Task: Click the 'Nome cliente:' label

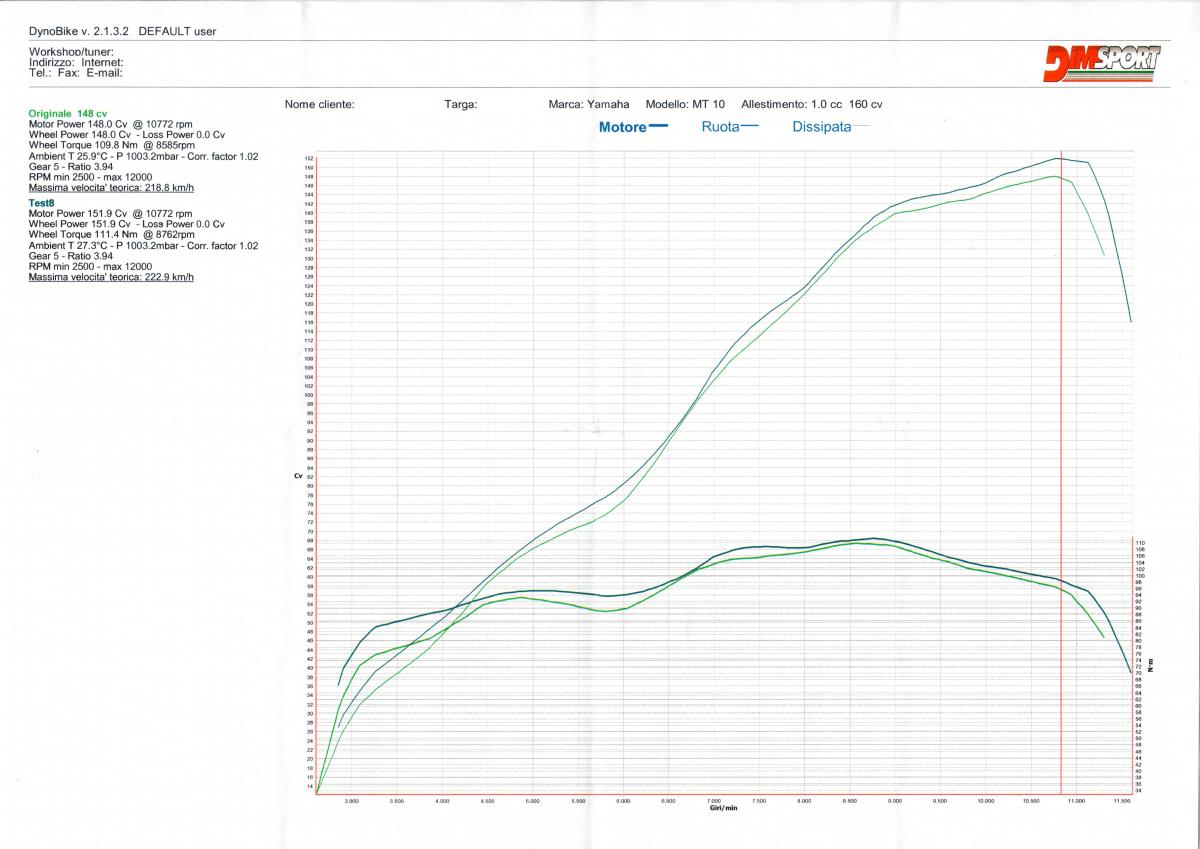Action: click(x=319, y=104)
